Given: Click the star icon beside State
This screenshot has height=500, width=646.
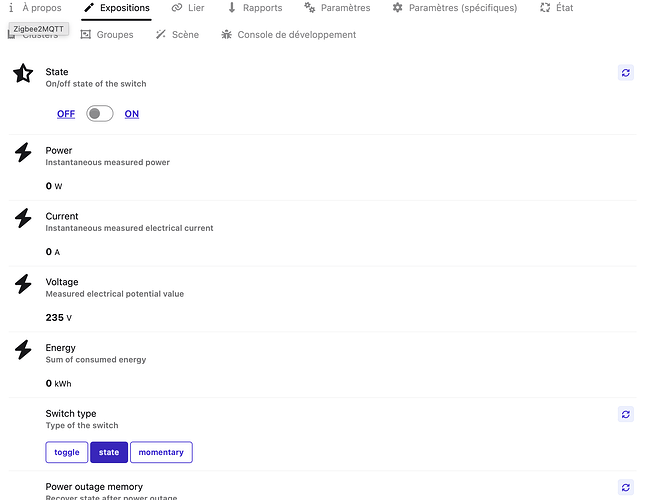Looking at the screenshot, I should (23, 74).
